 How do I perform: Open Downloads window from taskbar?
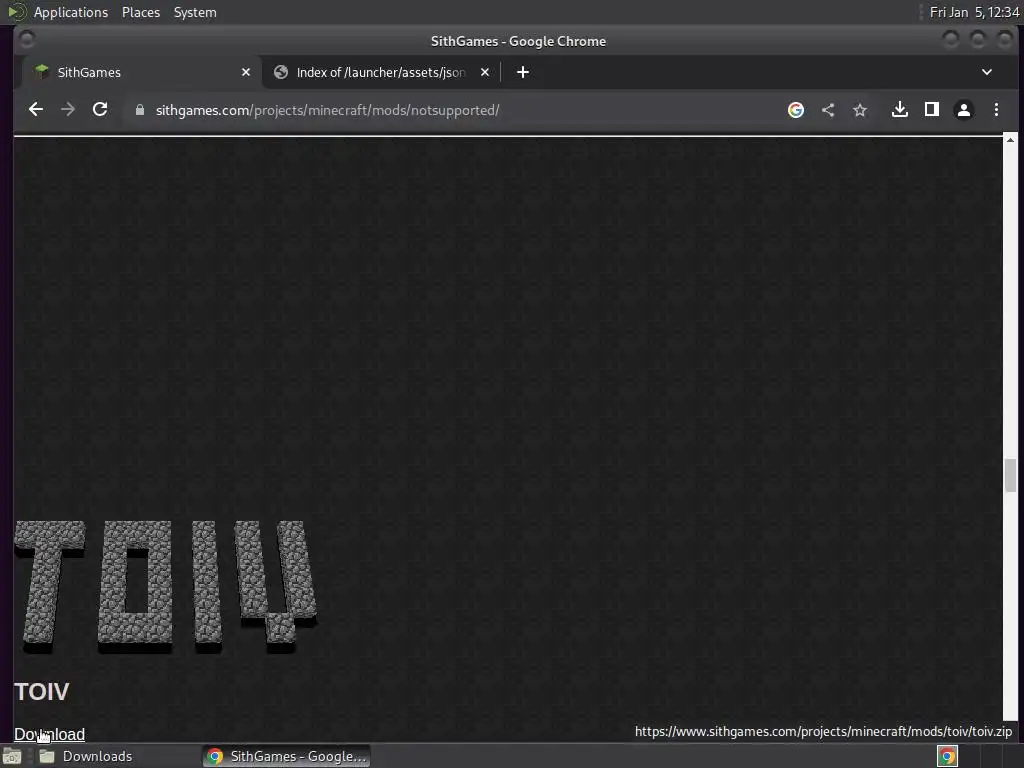[x=86, y=756]
